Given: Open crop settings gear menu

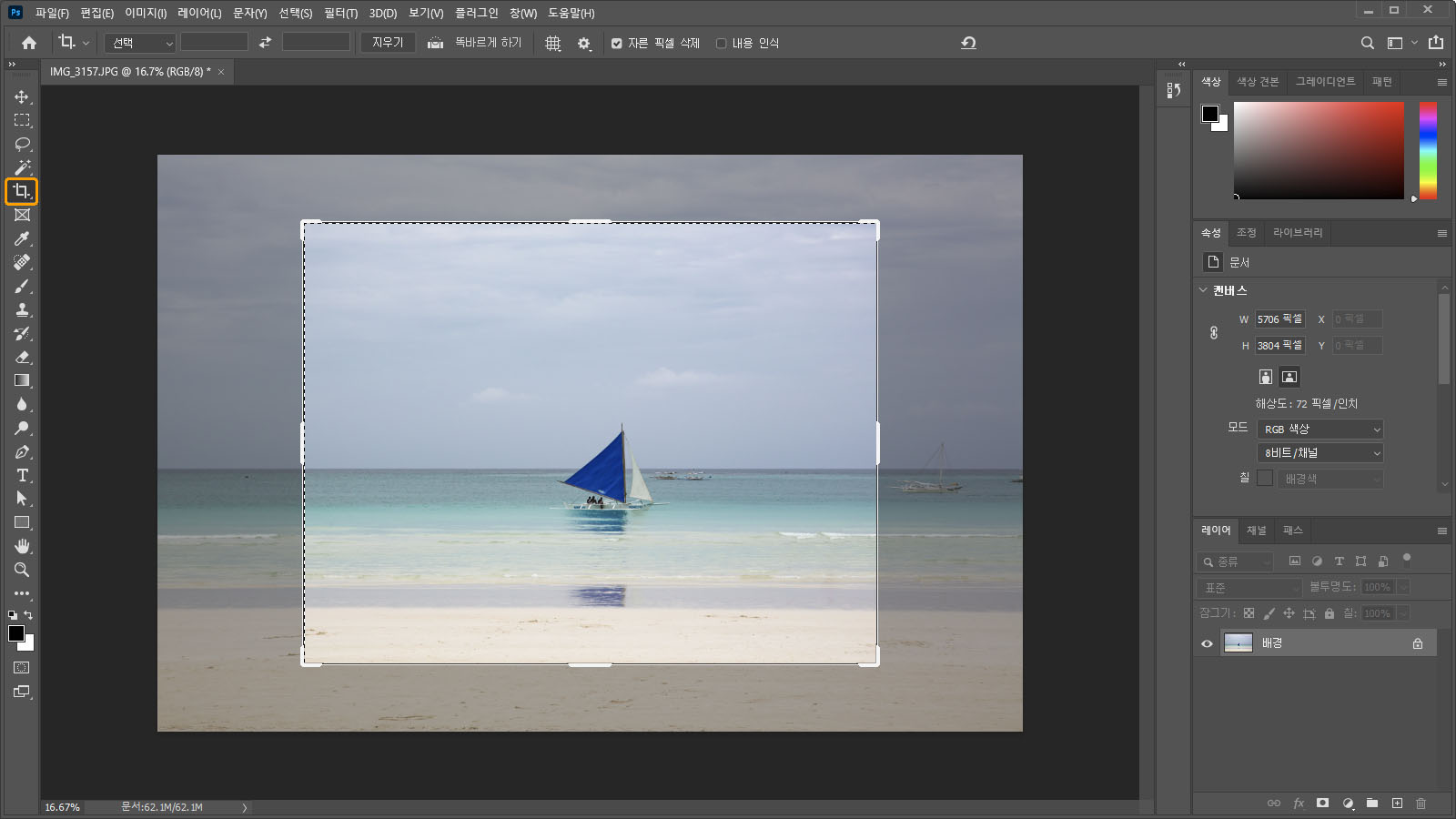Looking at the screenshot, I should coord(584,43).
